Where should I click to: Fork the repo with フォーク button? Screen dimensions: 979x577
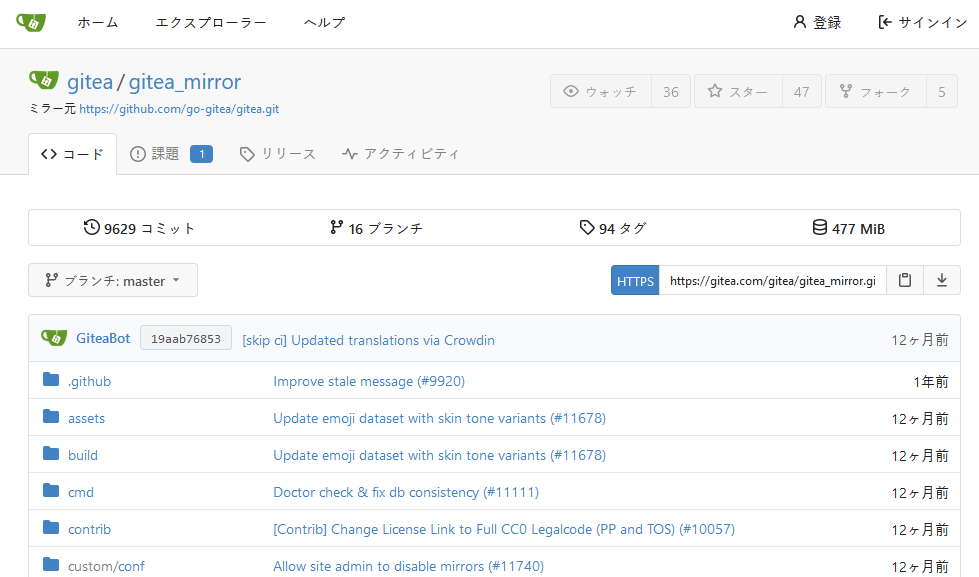(x=876, y=91)
